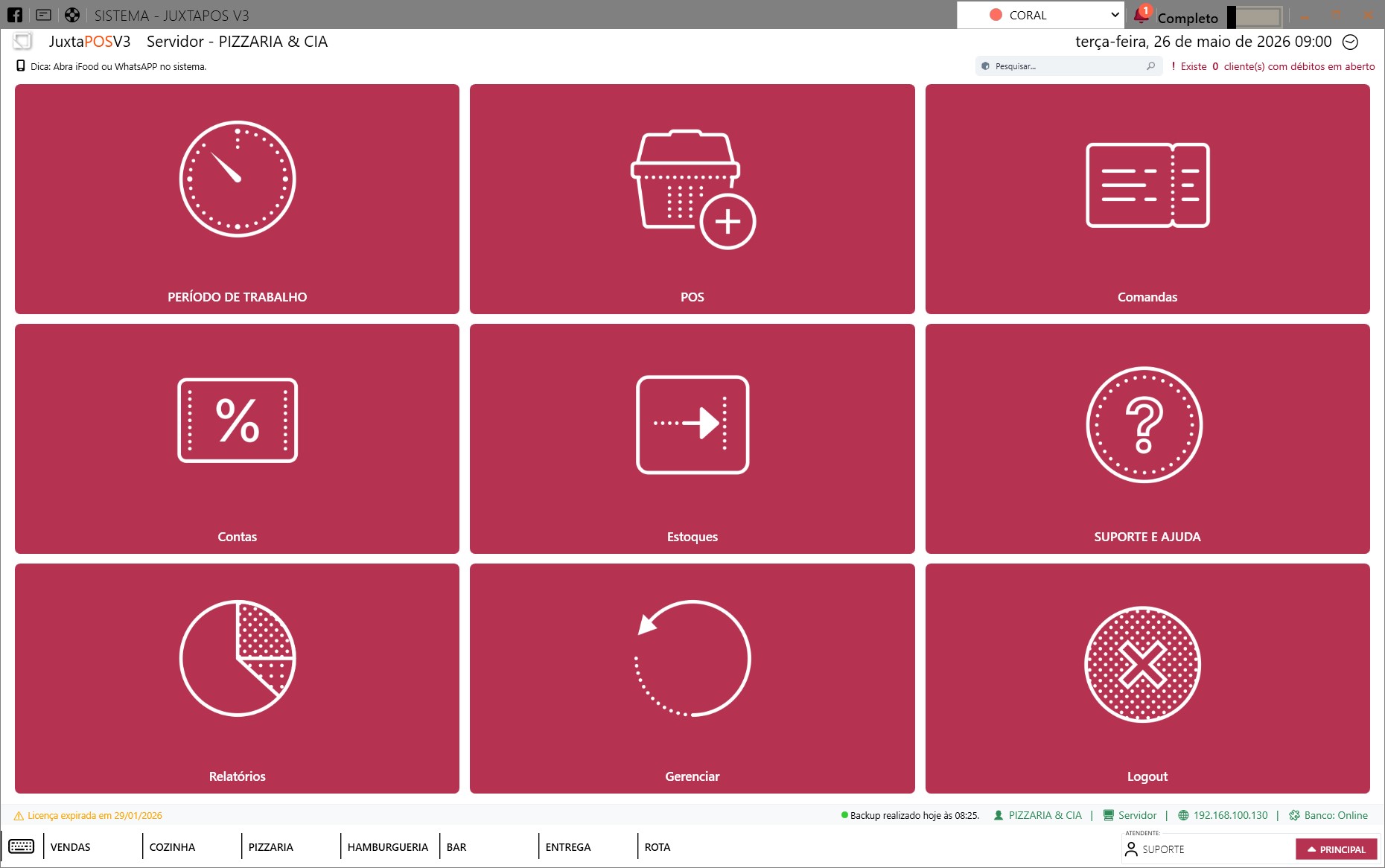The height and width of the screenshot is (868, 1385).
Task: Switch to the COZINHA tab
Action: point(191,847)
